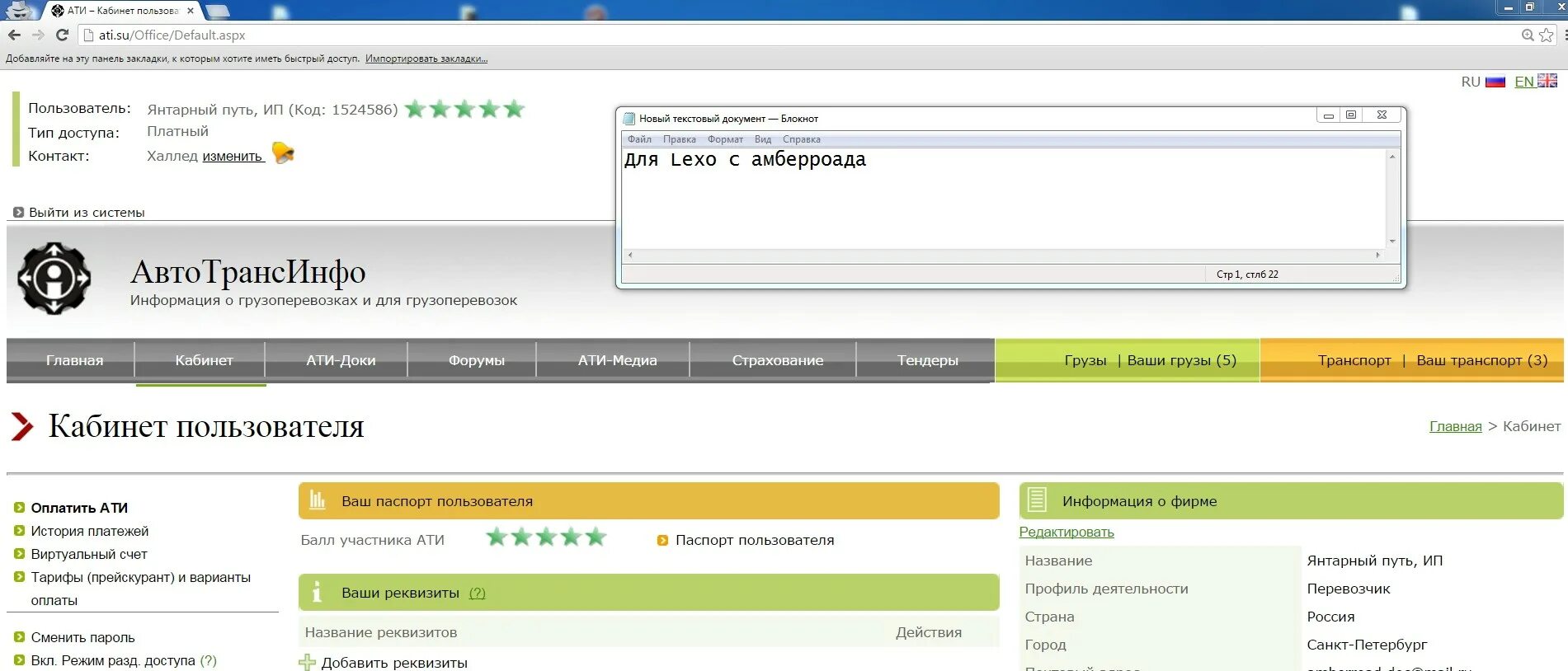The image size is (1568, 671).
Task: Close the АТИ browser tab
Action: coord(191,11)
